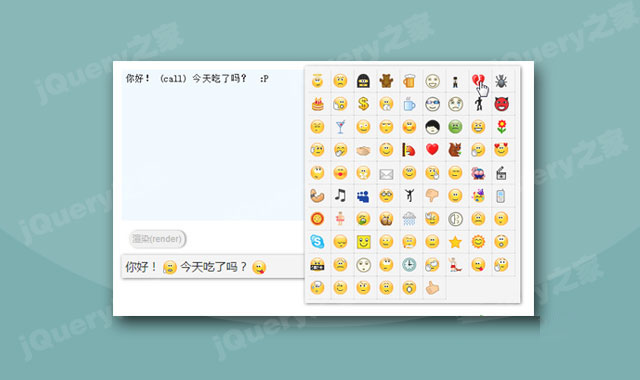
Task: Insert the gold star emoticon
Action: click(455, 242)
